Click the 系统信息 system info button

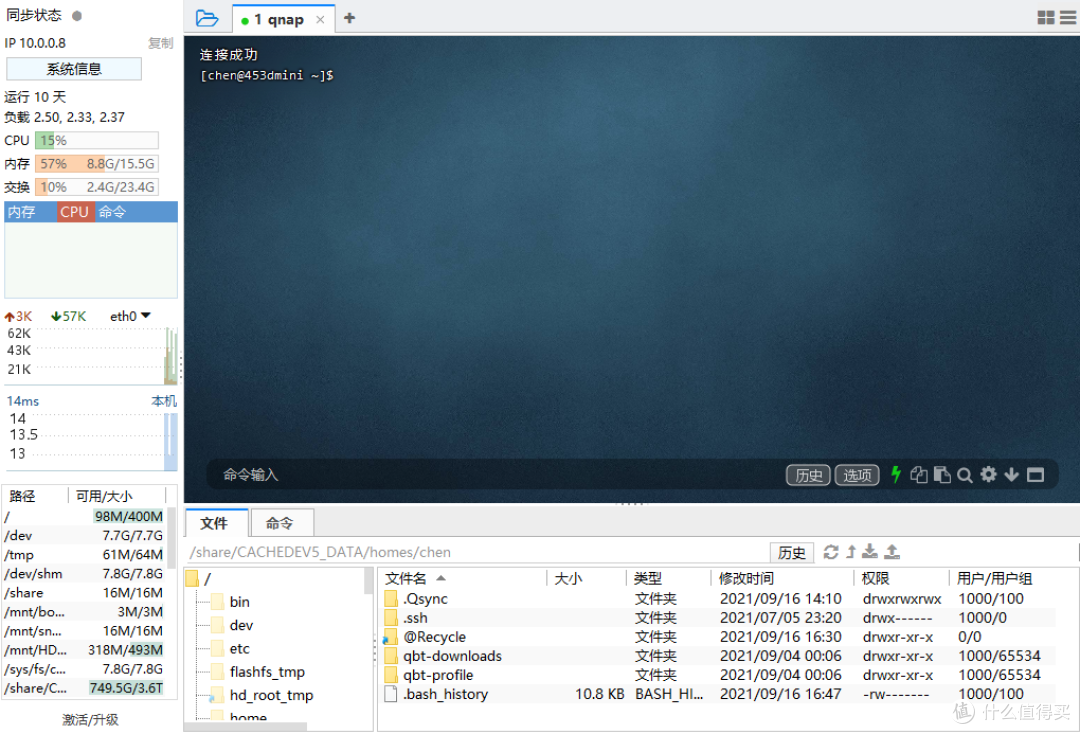point(74,69)
